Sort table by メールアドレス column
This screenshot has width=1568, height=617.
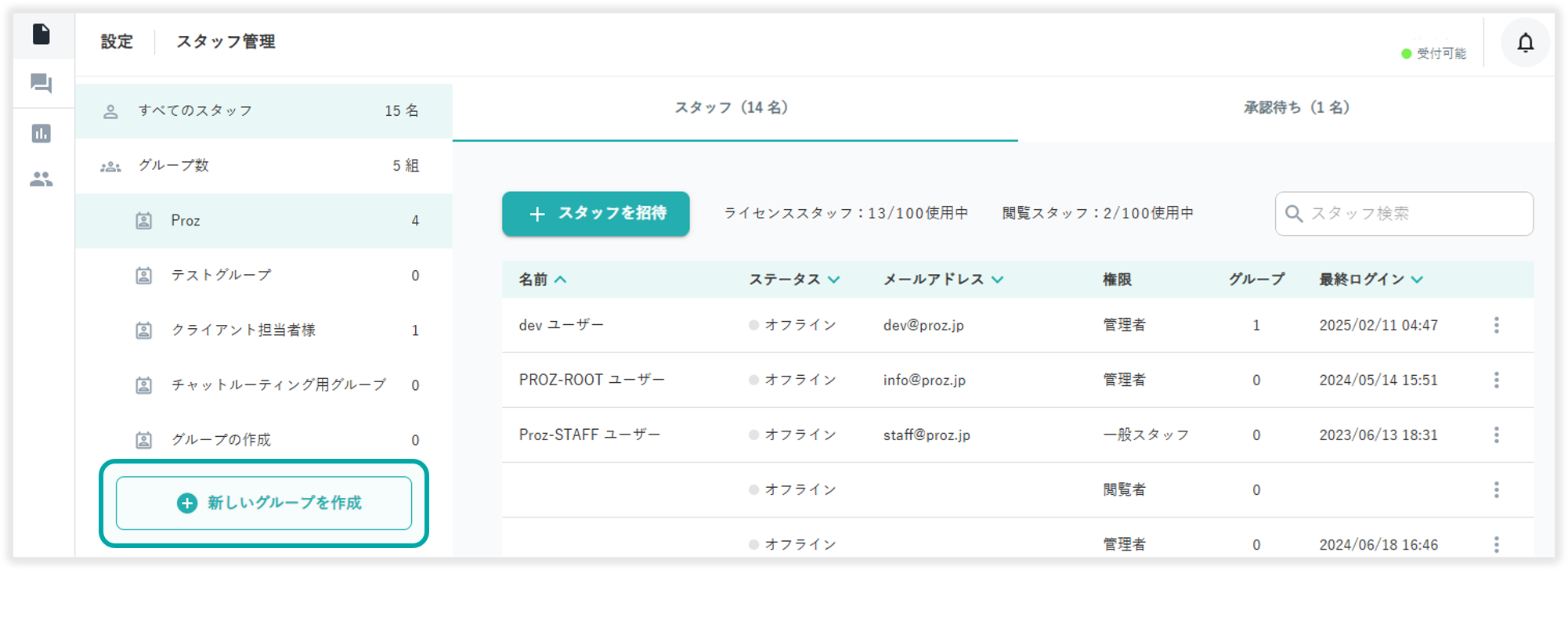pos(942,280)
